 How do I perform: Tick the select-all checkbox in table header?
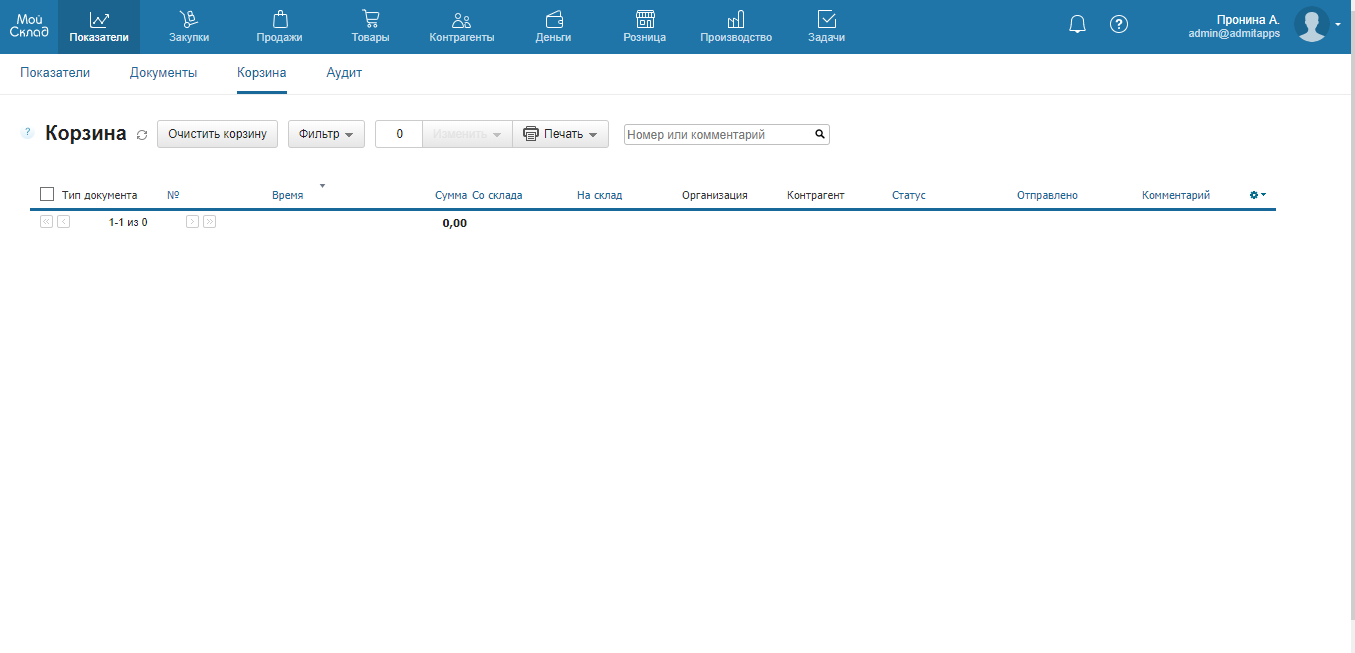tap(47, 194)
